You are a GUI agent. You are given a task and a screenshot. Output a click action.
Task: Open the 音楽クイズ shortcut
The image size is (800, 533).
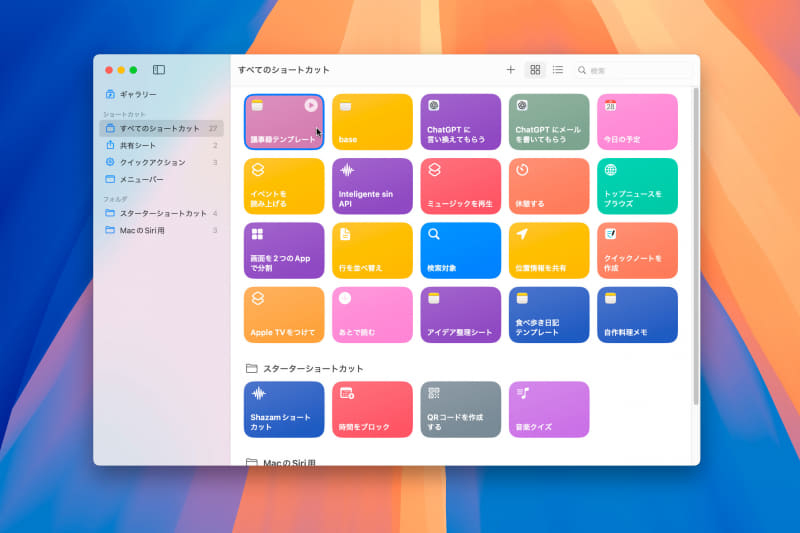click(x=548, y=410)
